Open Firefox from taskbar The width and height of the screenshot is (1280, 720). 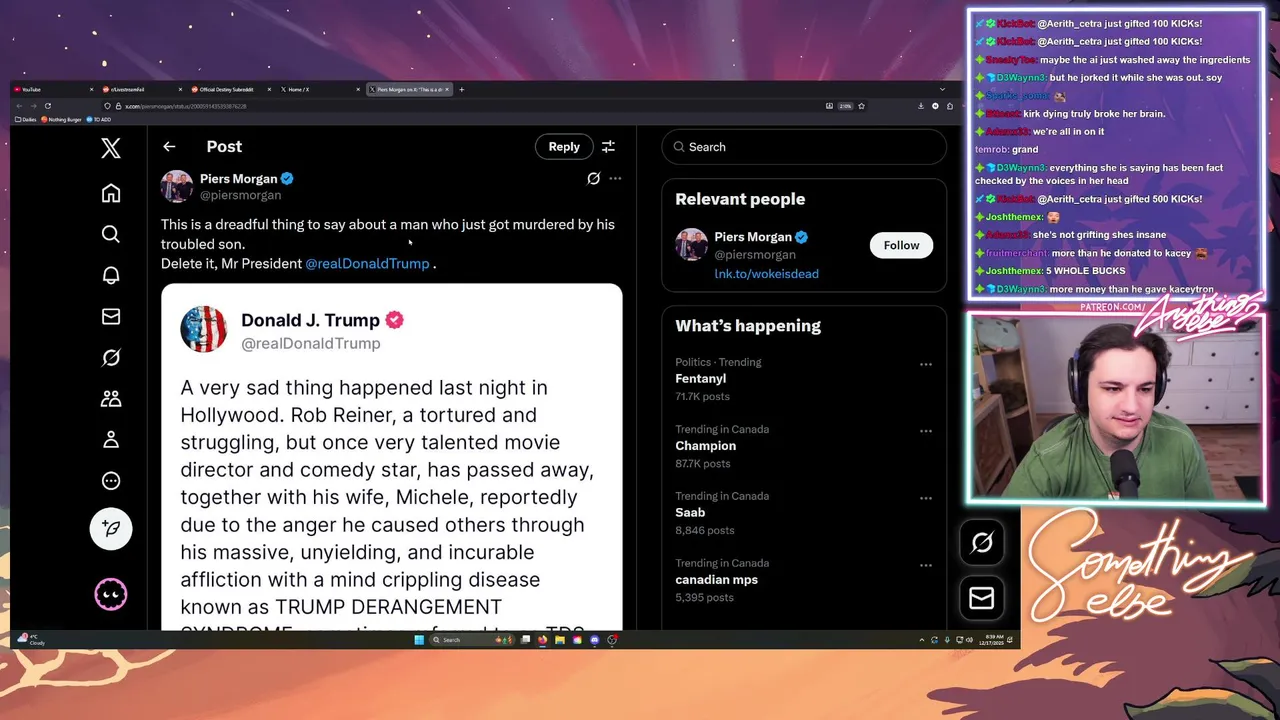[542, 640]
